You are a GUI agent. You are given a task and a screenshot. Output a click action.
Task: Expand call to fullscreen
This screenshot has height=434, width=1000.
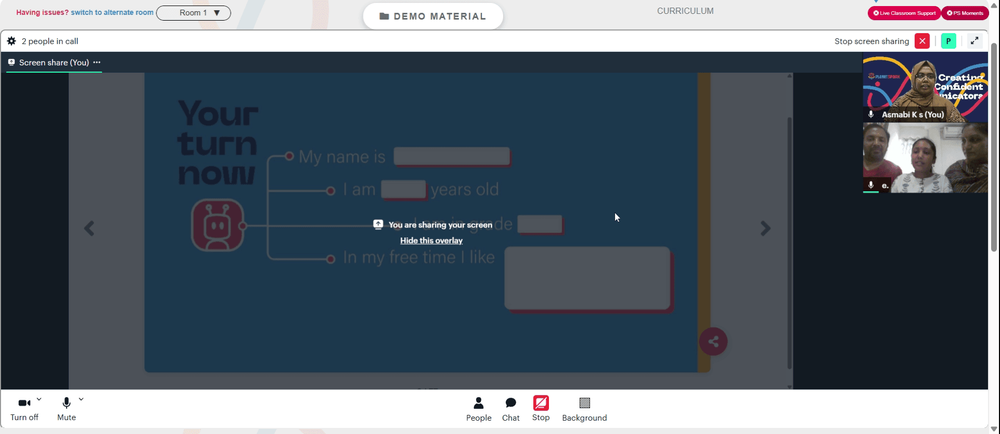point(974,41)
